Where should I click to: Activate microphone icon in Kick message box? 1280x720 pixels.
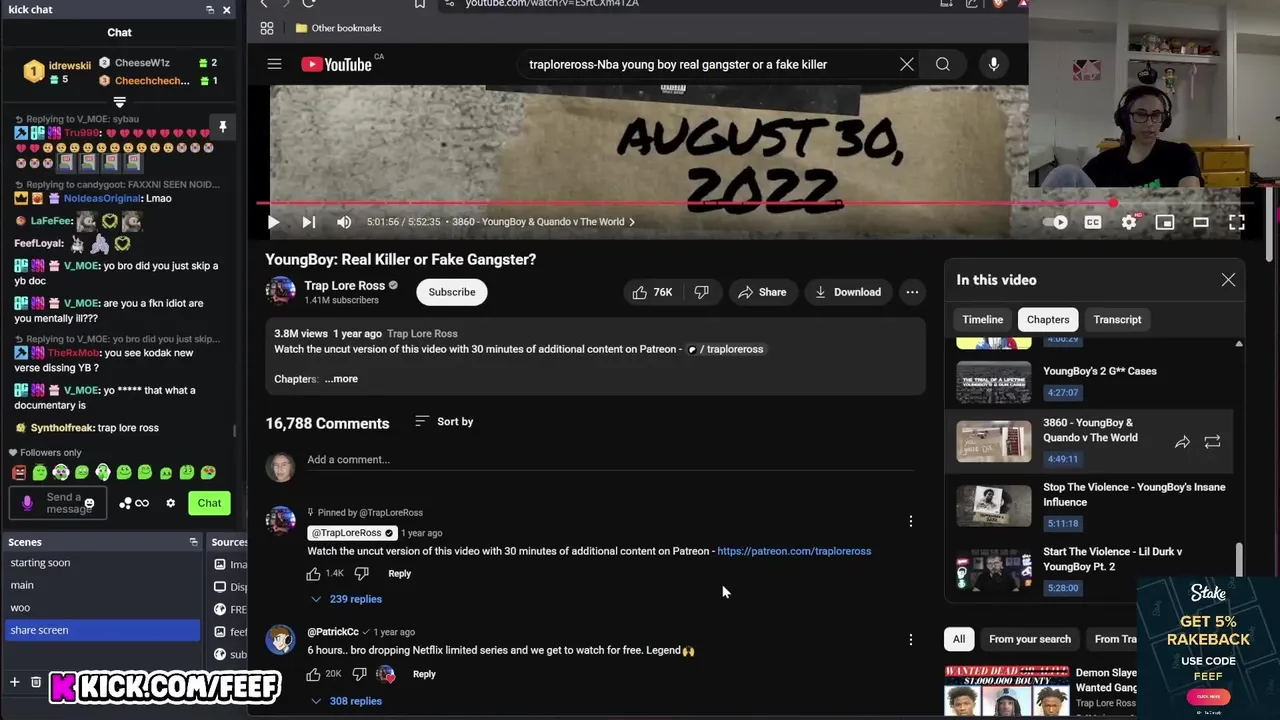[x=27, y=503]
